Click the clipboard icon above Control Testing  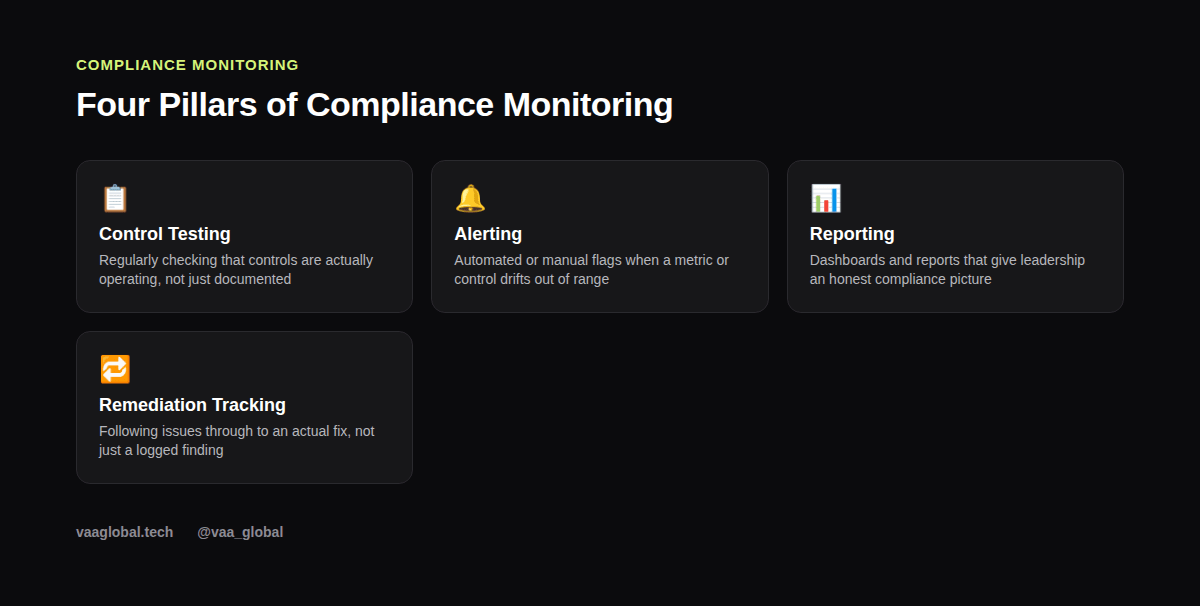tap(115, 198)
